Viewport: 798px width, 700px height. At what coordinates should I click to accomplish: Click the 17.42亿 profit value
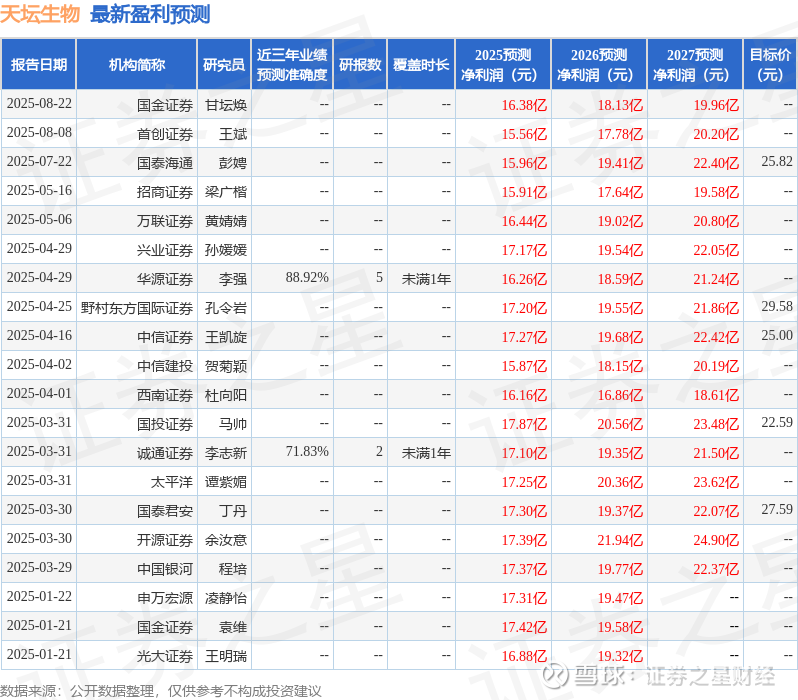click(x=524, y=628)
